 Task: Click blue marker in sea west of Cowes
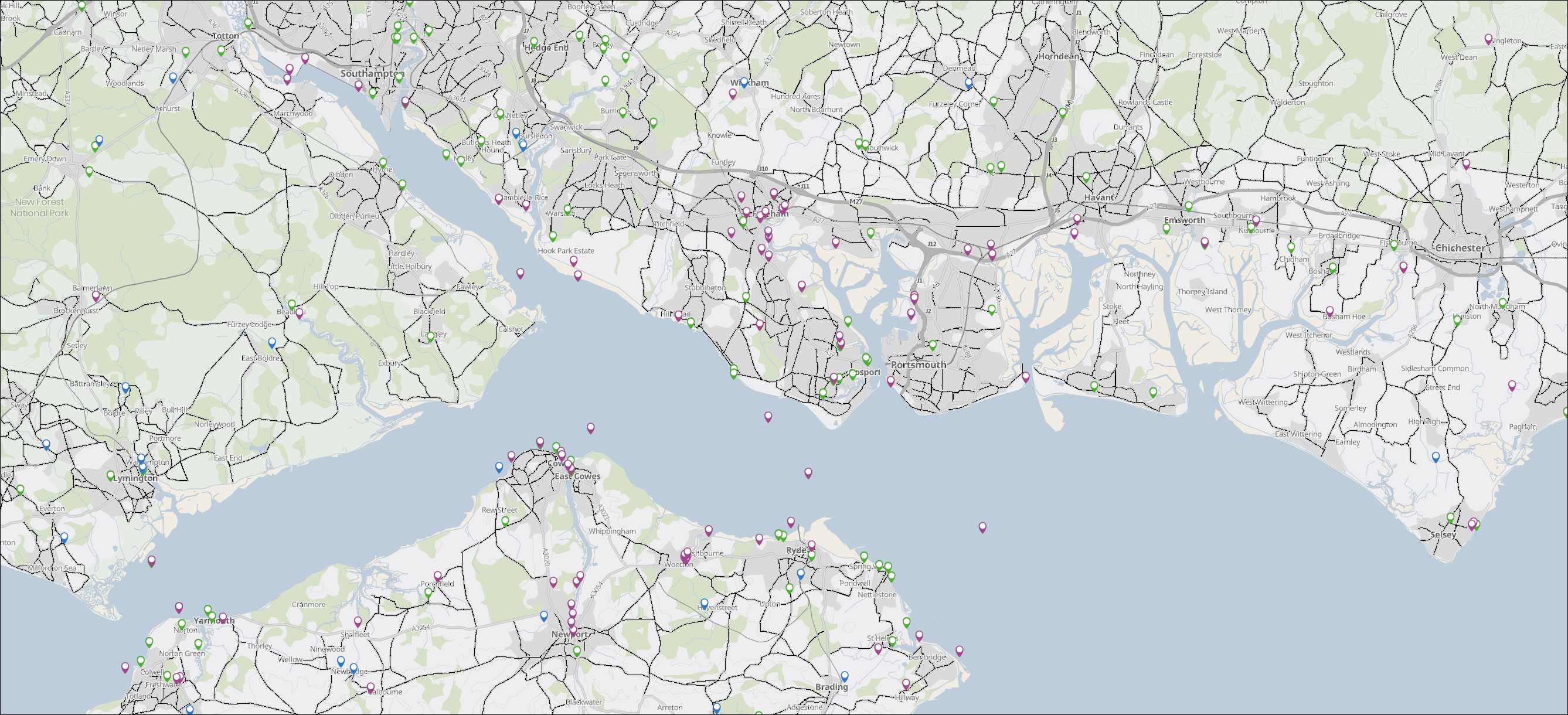[498, 467]
